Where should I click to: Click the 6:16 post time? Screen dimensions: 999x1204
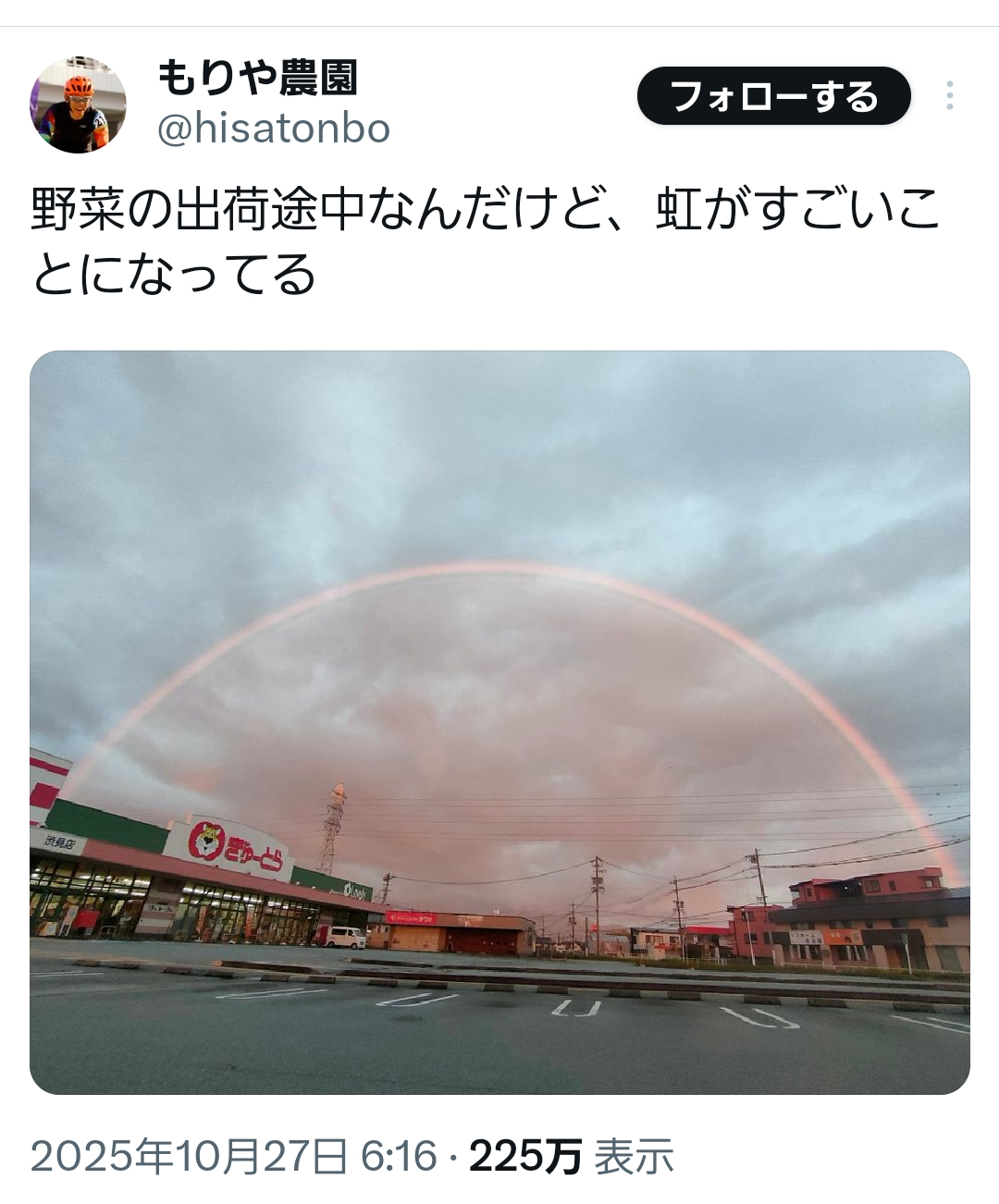398,1157
